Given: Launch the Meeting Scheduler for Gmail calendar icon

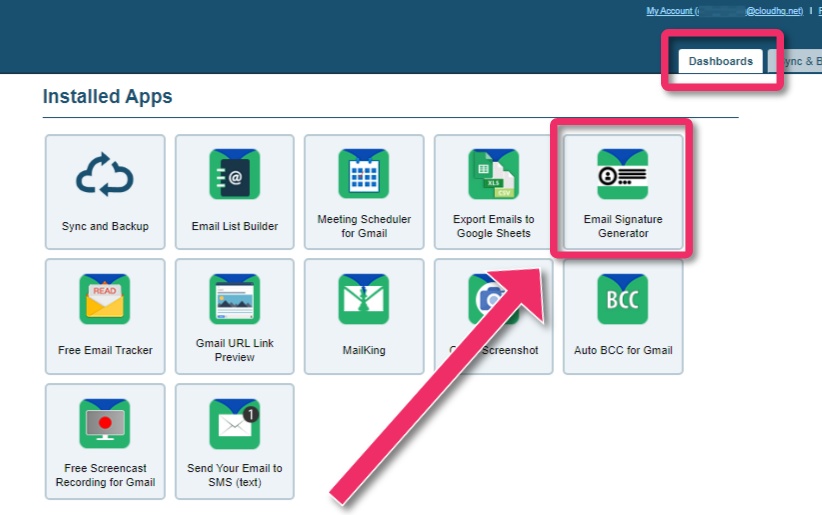Looking at the screenshot, I should tap(364, 174).
